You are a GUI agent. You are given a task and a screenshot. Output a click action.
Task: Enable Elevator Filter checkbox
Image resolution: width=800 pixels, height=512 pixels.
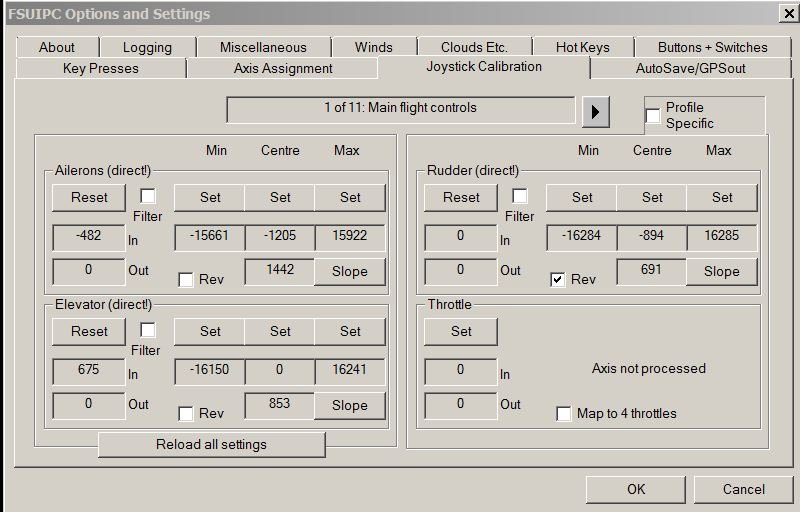(x=148, y=330)
